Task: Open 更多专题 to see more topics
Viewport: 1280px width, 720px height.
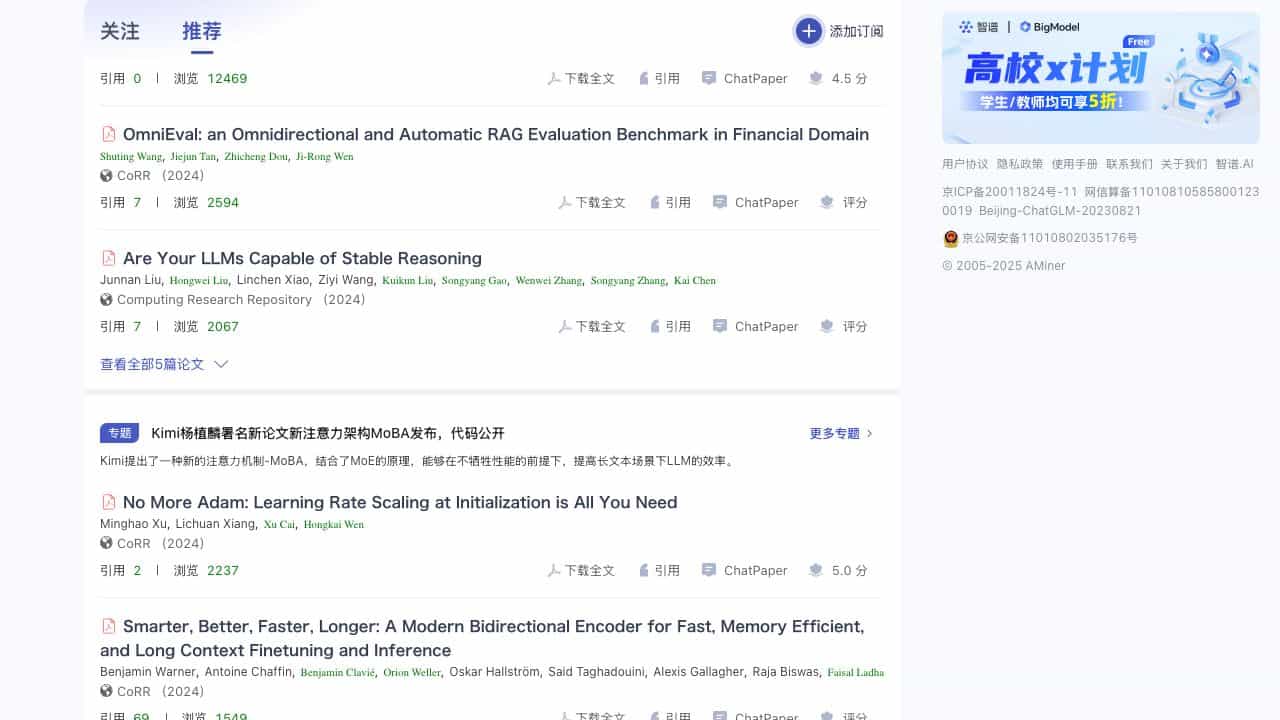Action: click(842, 433)
